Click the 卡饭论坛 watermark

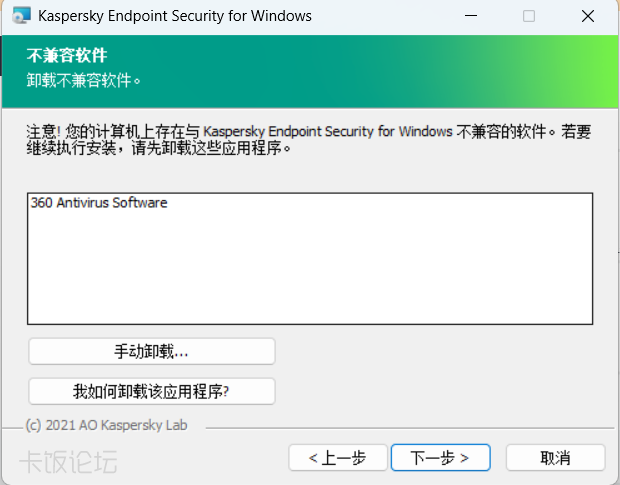pos(68,461)
